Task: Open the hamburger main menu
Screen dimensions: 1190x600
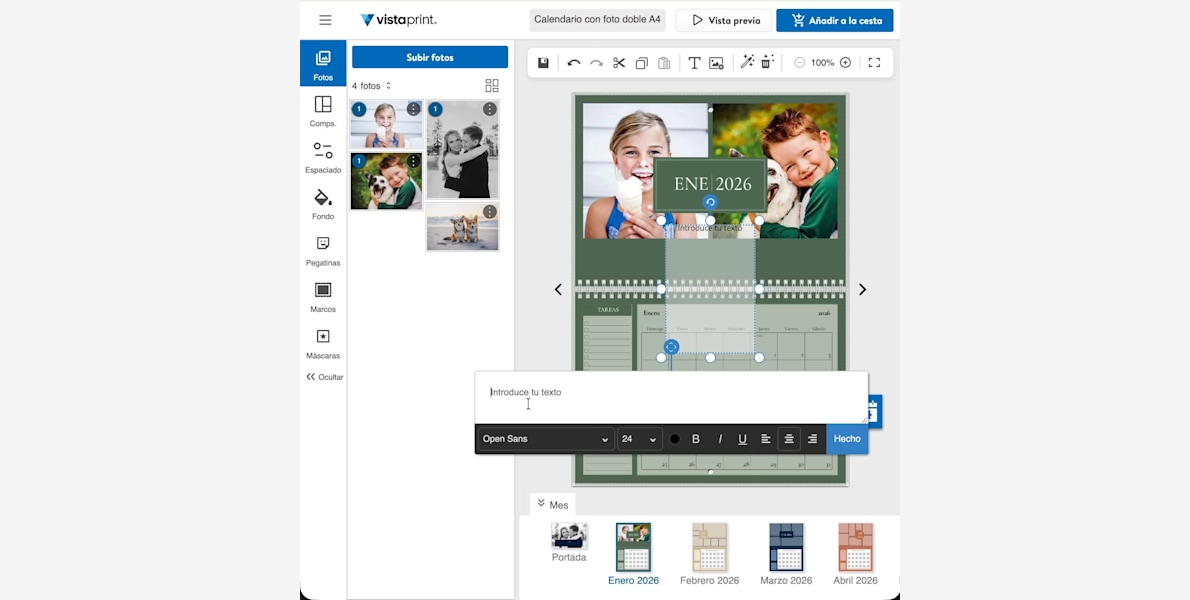Action: pyautogui.click(x=325, y=20)
